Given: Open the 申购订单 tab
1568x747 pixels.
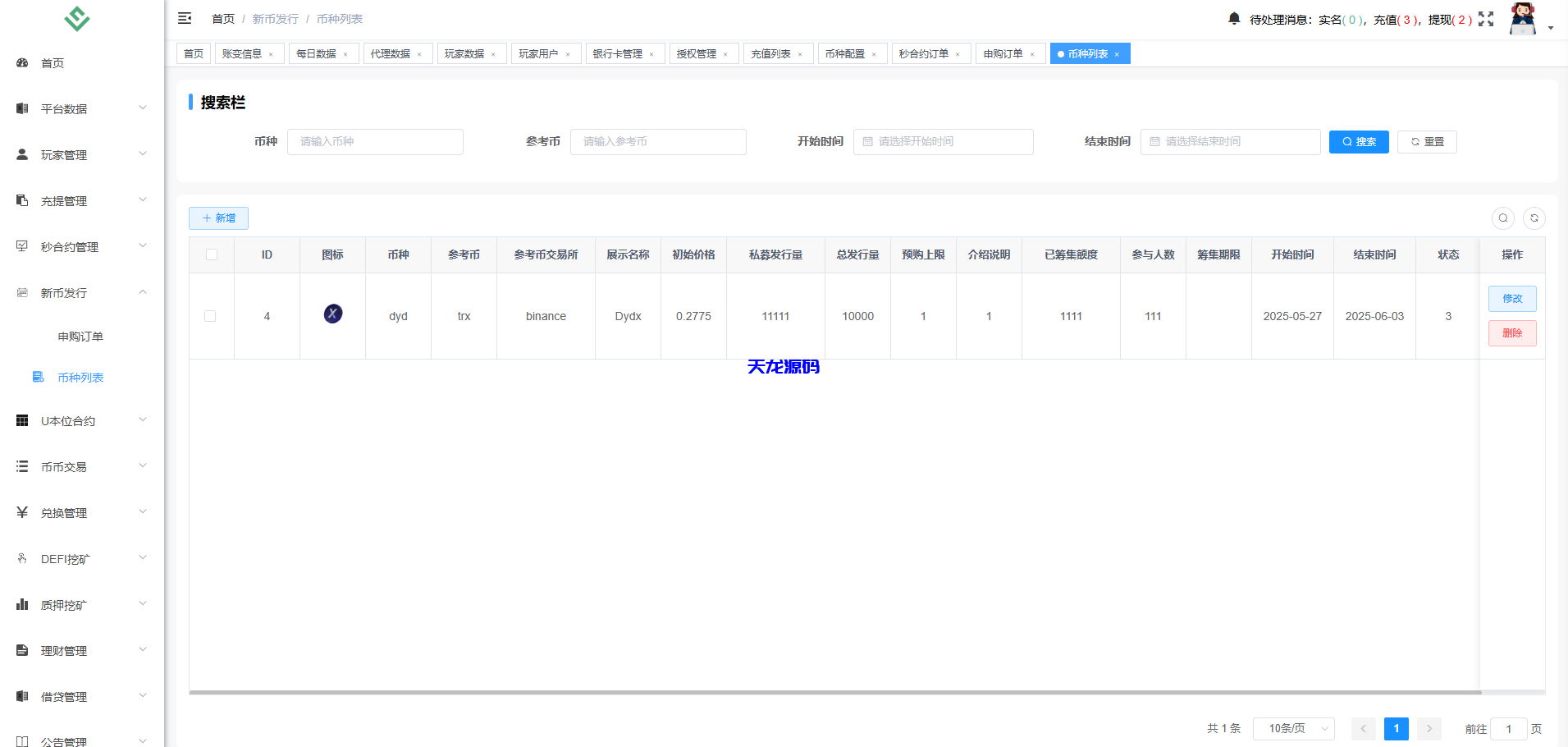Looking at the screenshot, I should coord(1004,53).
